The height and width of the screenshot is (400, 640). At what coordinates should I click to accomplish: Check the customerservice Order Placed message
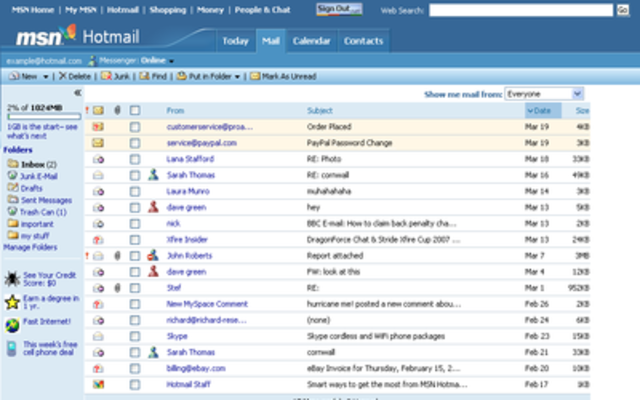point(135,127)
